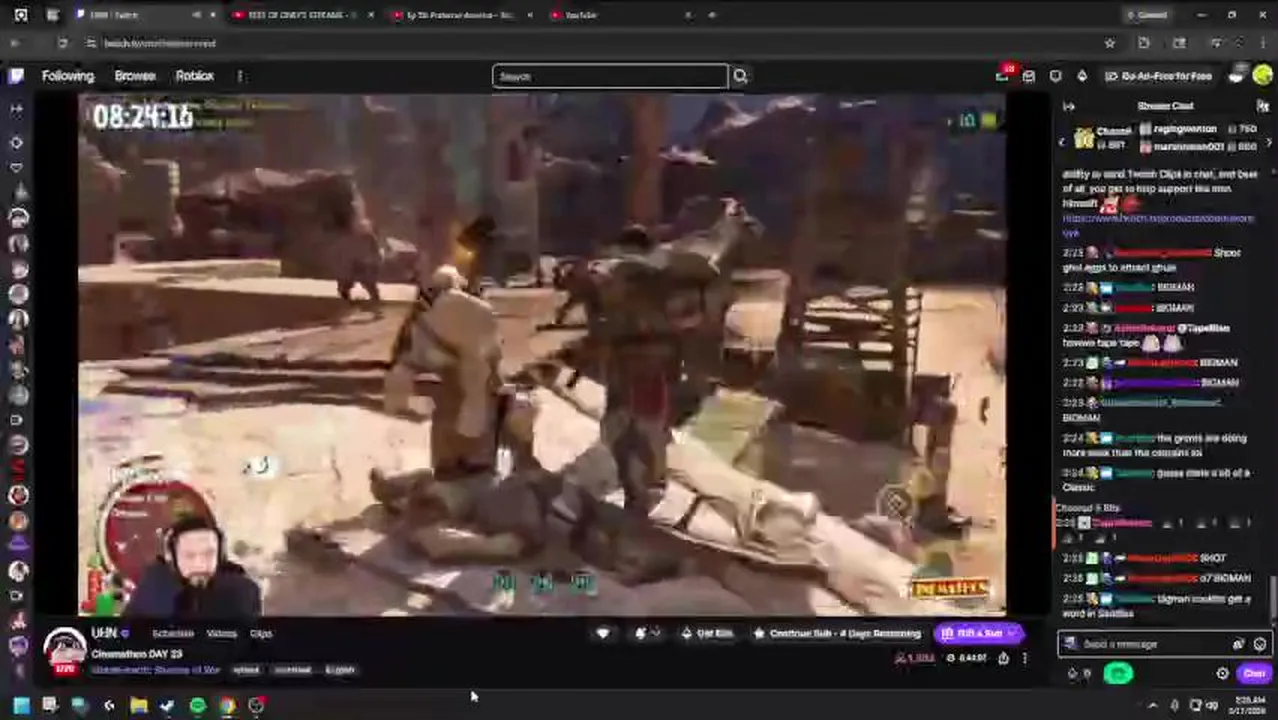Open the left sidebar collapse arrow

point(16,108)
